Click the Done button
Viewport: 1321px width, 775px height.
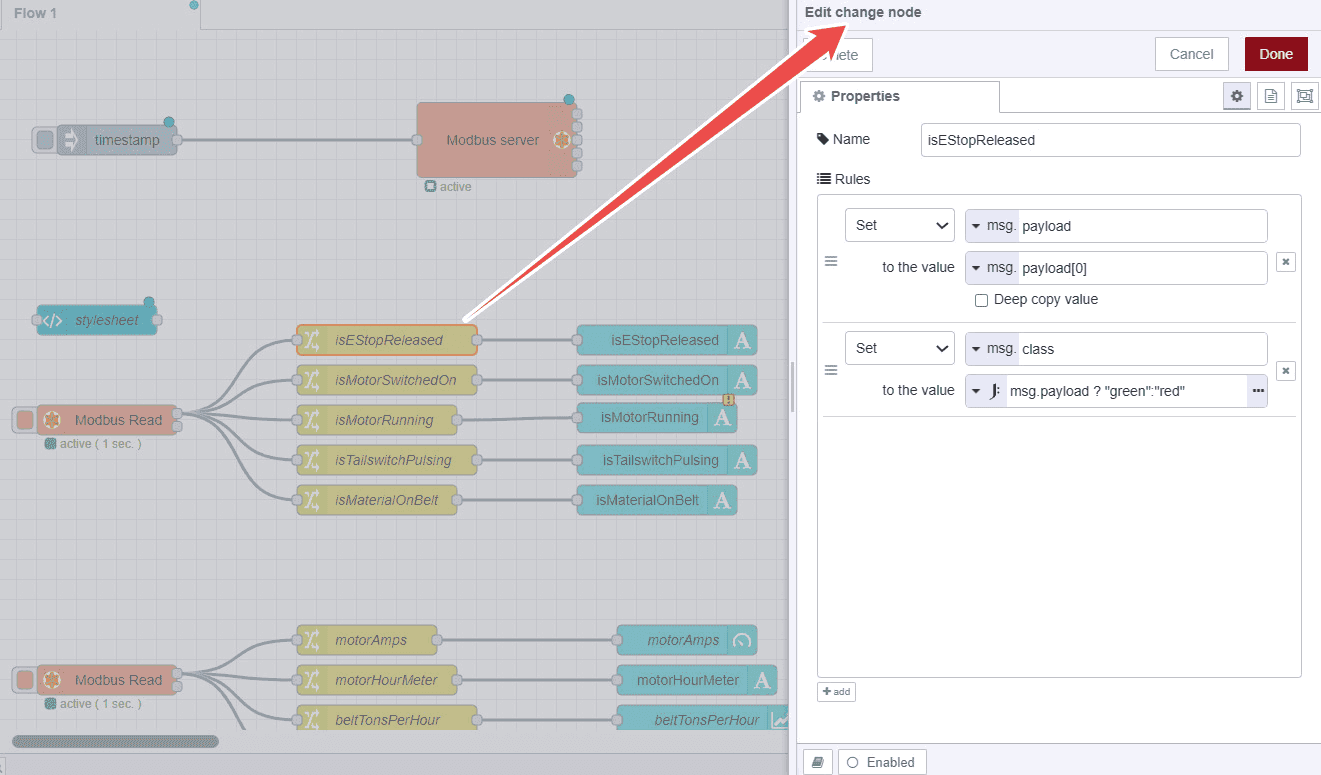tap(1276, 53)
